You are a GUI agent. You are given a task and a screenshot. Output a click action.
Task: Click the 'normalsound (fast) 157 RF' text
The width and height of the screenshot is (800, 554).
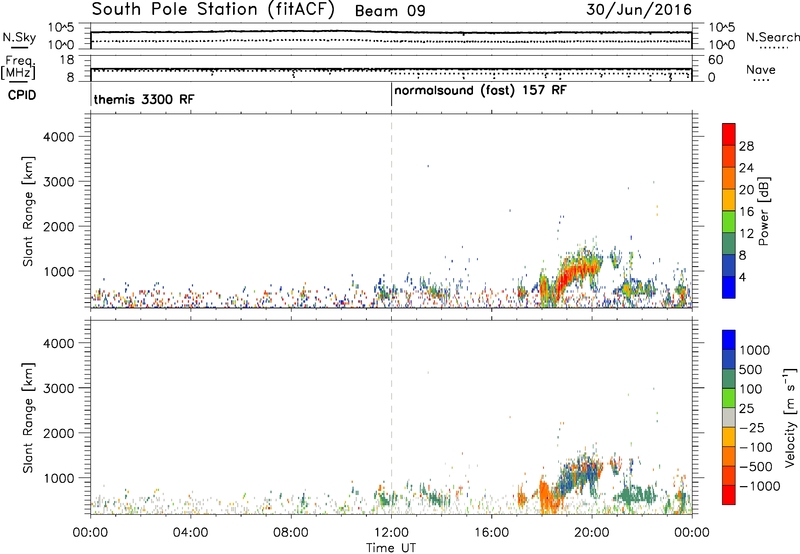coord(480,90)
